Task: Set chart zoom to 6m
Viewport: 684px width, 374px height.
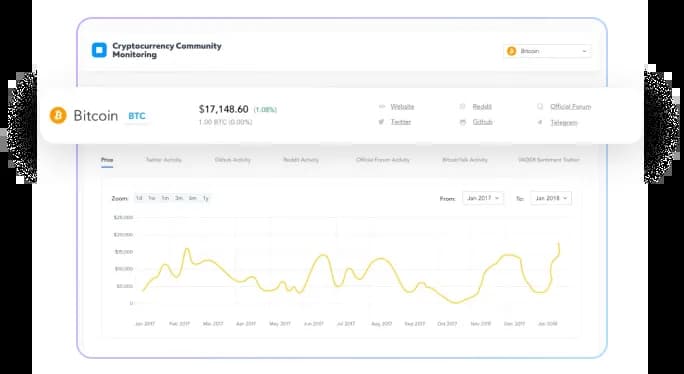Action: [x=192, y=198]
